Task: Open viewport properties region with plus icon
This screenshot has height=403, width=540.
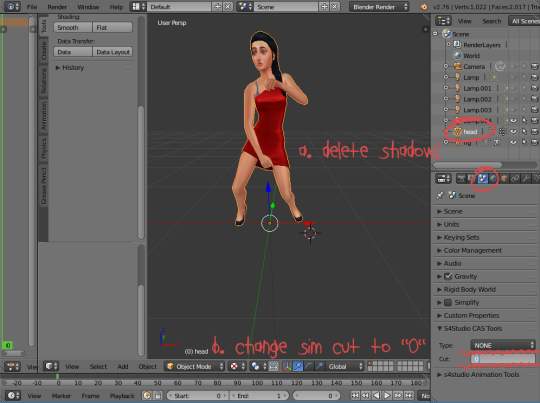Action: pos(425,29)
